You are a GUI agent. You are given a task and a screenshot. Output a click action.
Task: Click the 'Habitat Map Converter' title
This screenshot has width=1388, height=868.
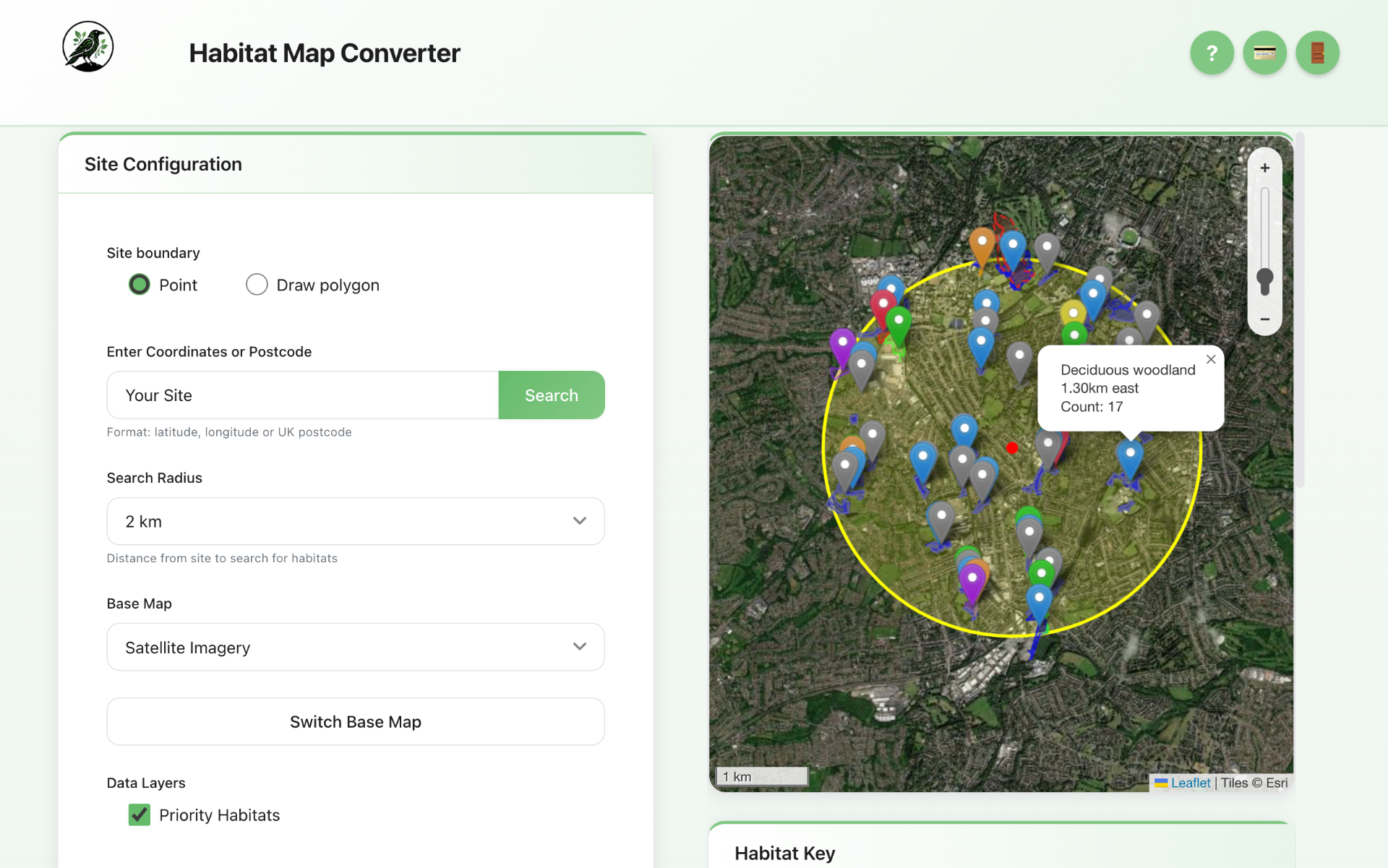325,53
